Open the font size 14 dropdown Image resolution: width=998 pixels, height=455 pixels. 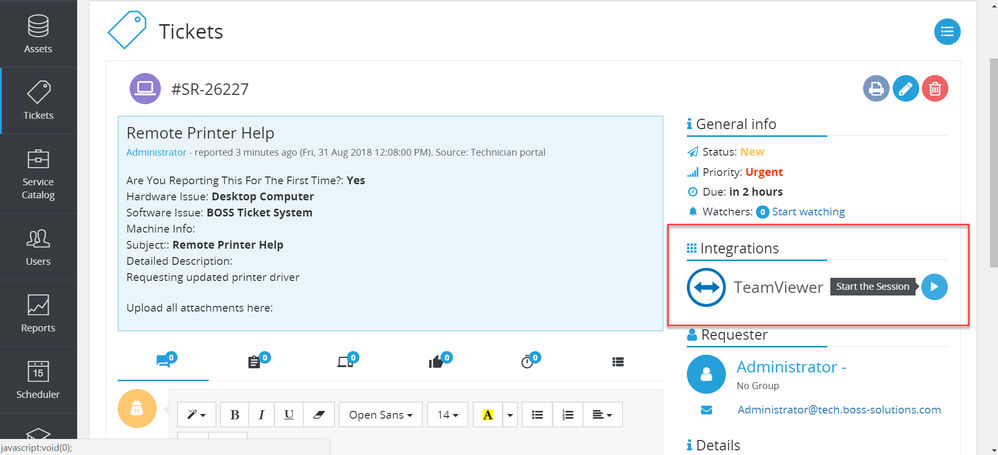447,414
